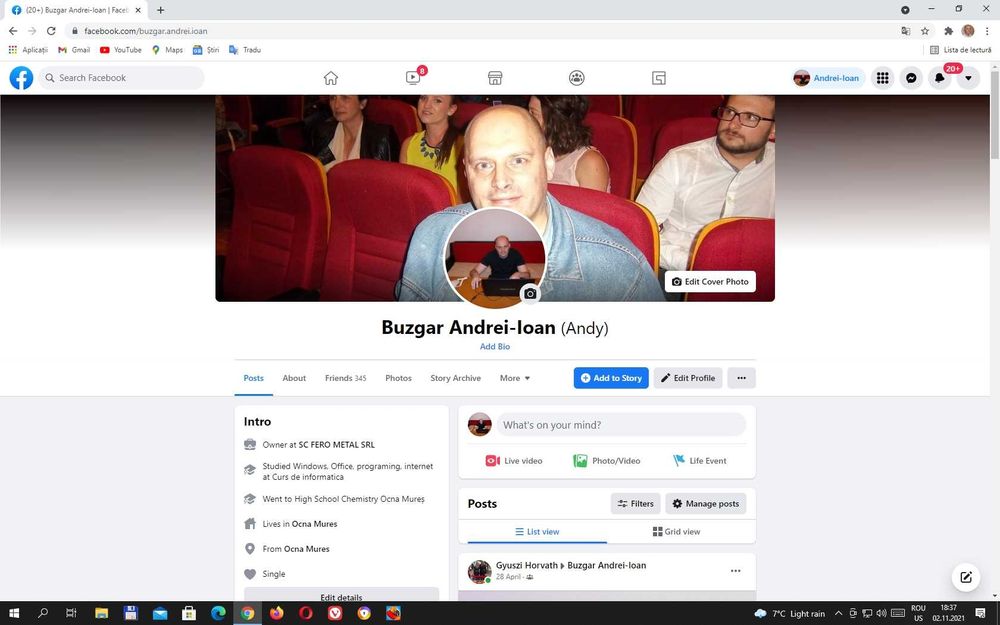The height and width of the screenshot is (625, 1000).
Task: Click the What's on your mind field
Action: pyautogui.click(x=621, y=425)
